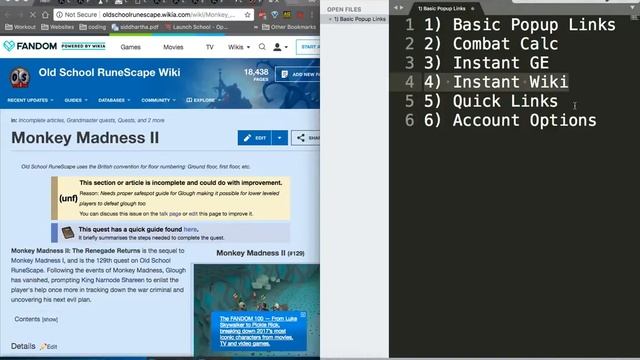Expand the Recent Updates menu
The width and height of the screenshot is (640, 360).
pos(30,100)
